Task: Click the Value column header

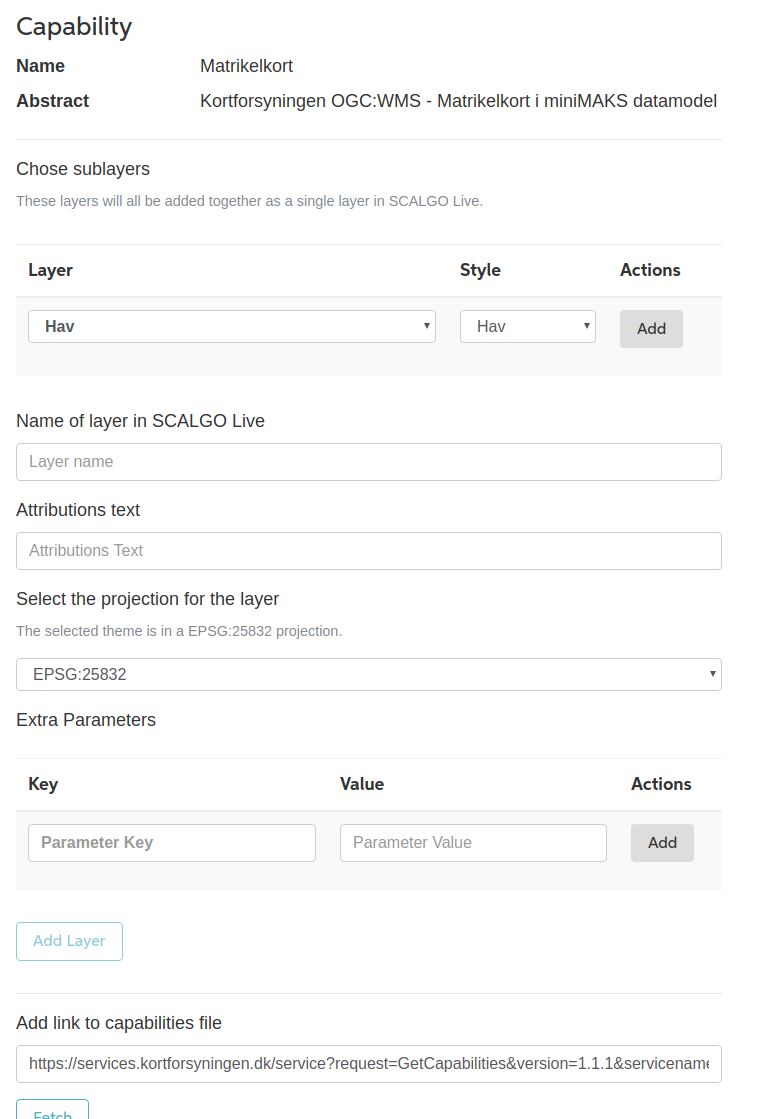Action: coord(362,784)
